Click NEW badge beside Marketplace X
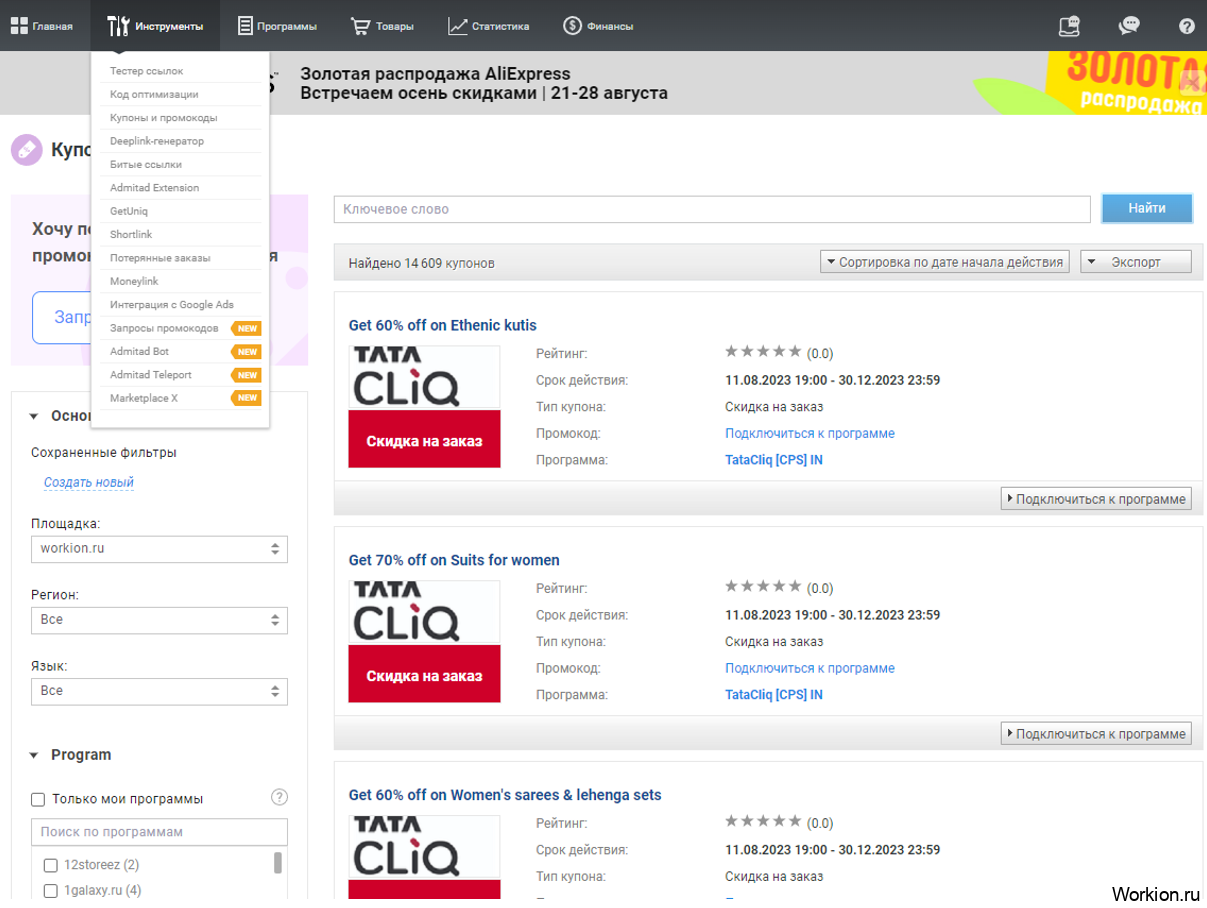1207x908 pixels. coord(246,398)
